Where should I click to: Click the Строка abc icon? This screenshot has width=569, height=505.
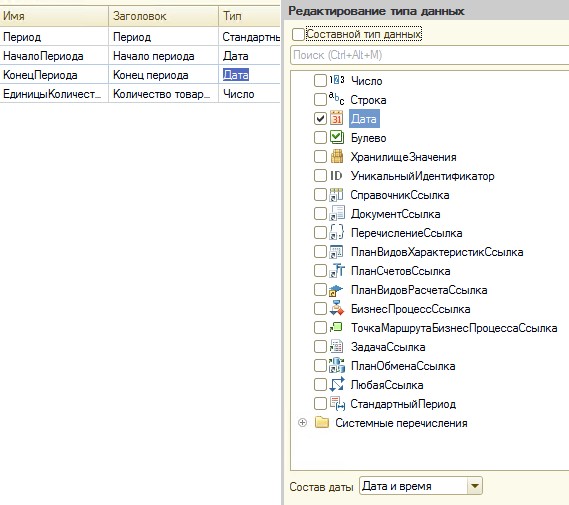click(336, 99)
